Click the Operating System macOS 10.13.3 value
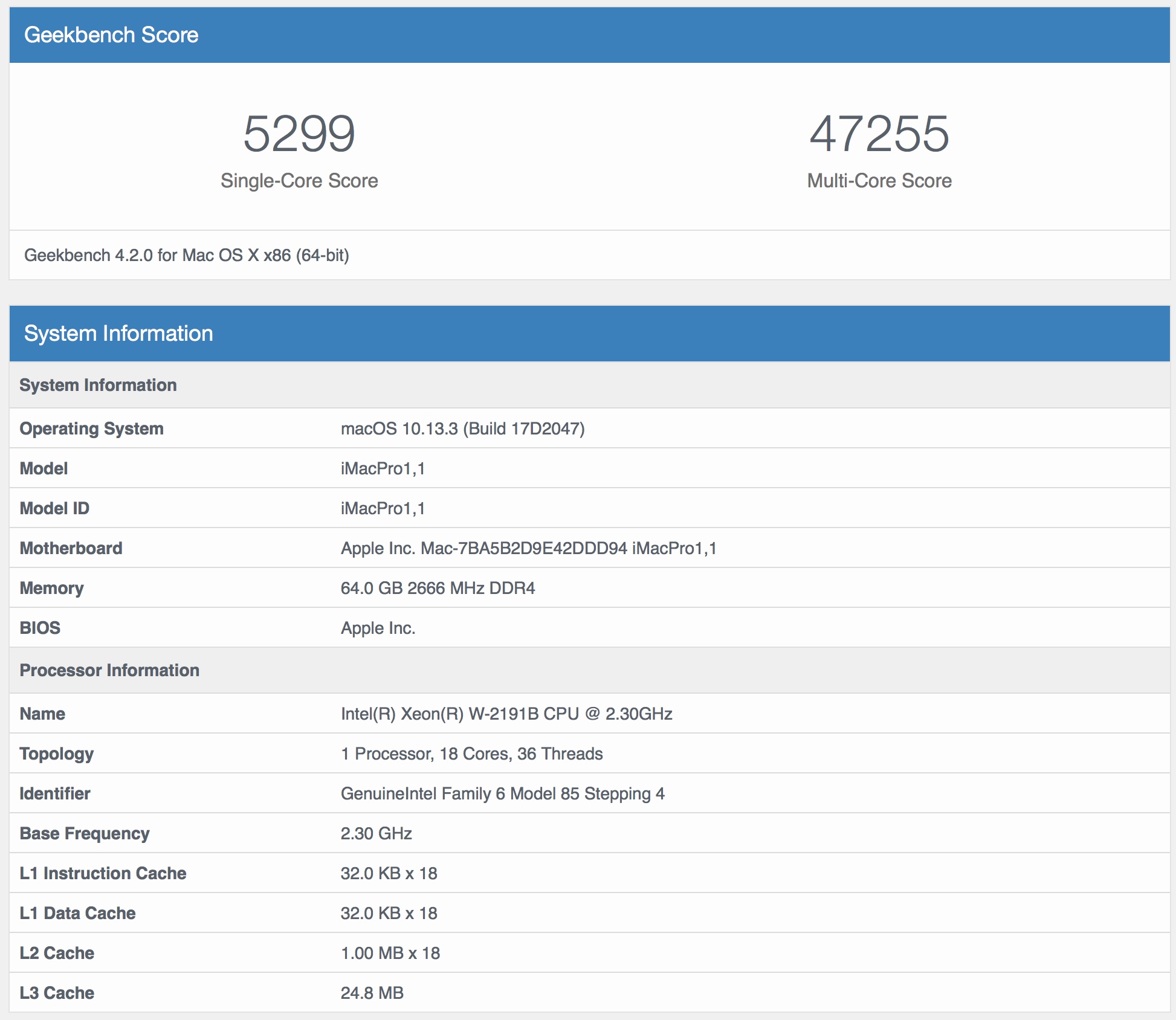Image resolution: width=1176 pixels, height=1020 pixels. tap(462, 428)
